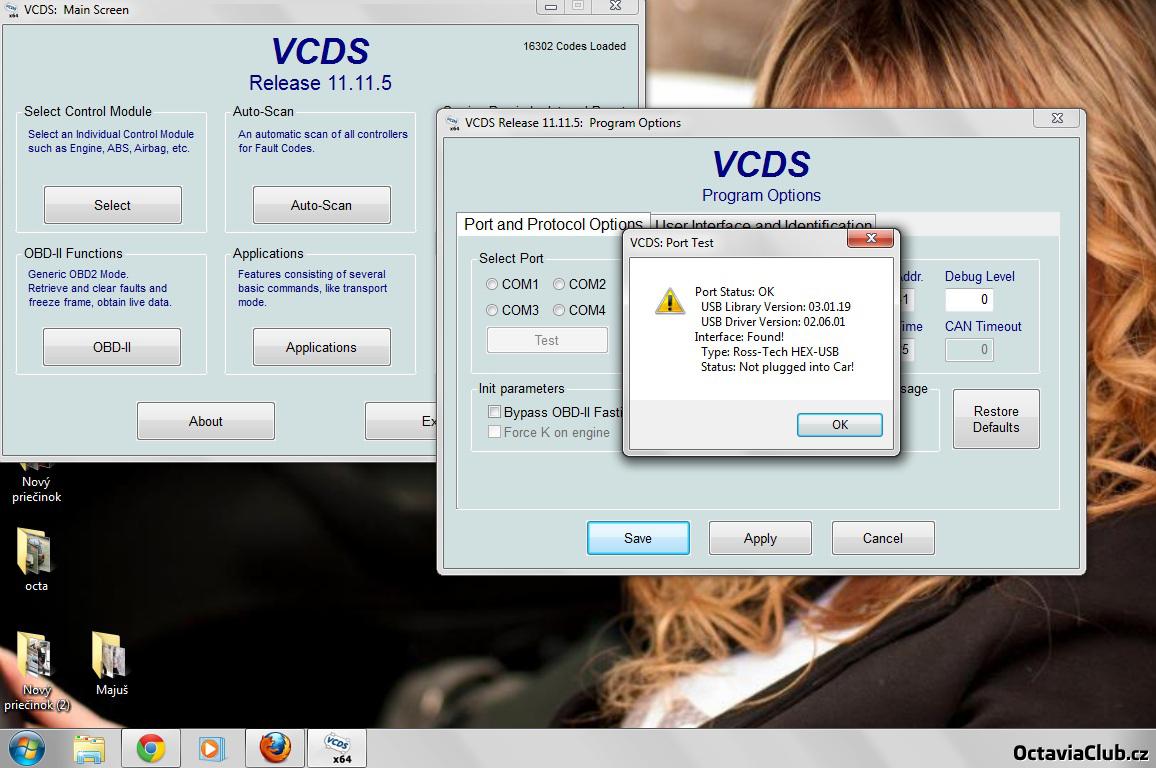This screenshot has width=1156, height=768.
Task: Open Windows Explorer from the taskbar
Action: tap(89, 748)
